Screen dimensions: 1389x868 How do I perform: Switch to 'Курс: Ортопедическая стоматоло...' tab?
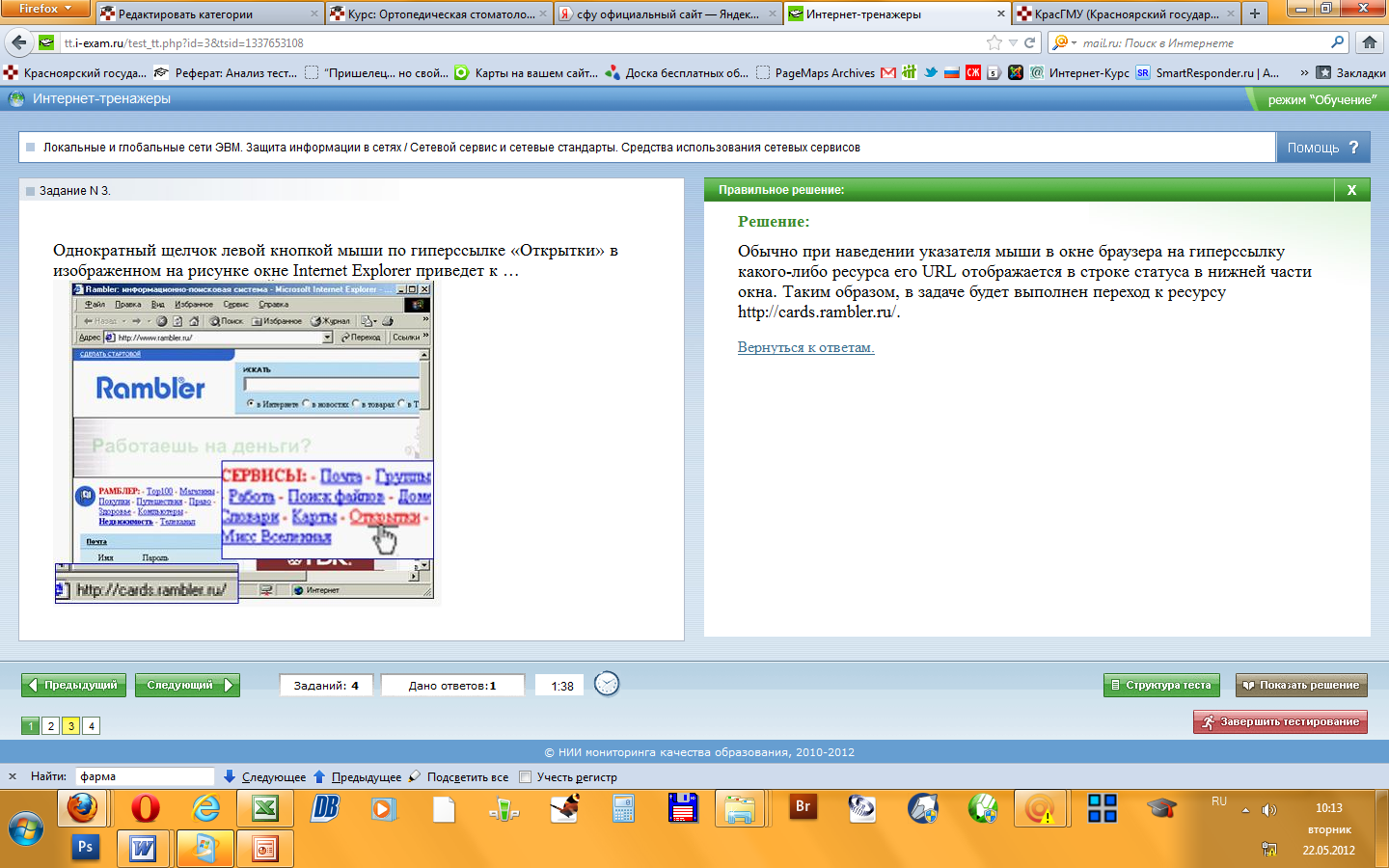[439, 14]
